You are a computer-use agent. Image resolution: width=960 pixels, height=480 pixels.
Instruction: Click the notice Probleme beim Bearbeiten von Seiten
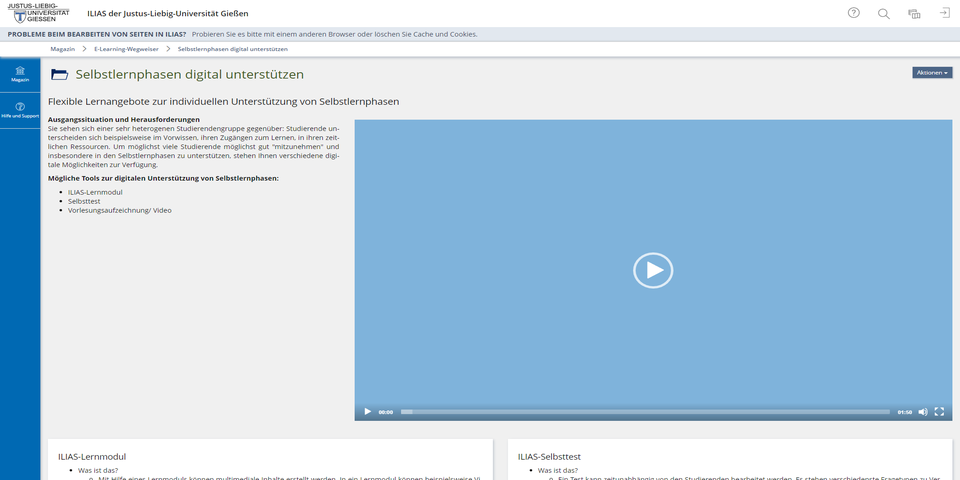[x=97, y=34]
